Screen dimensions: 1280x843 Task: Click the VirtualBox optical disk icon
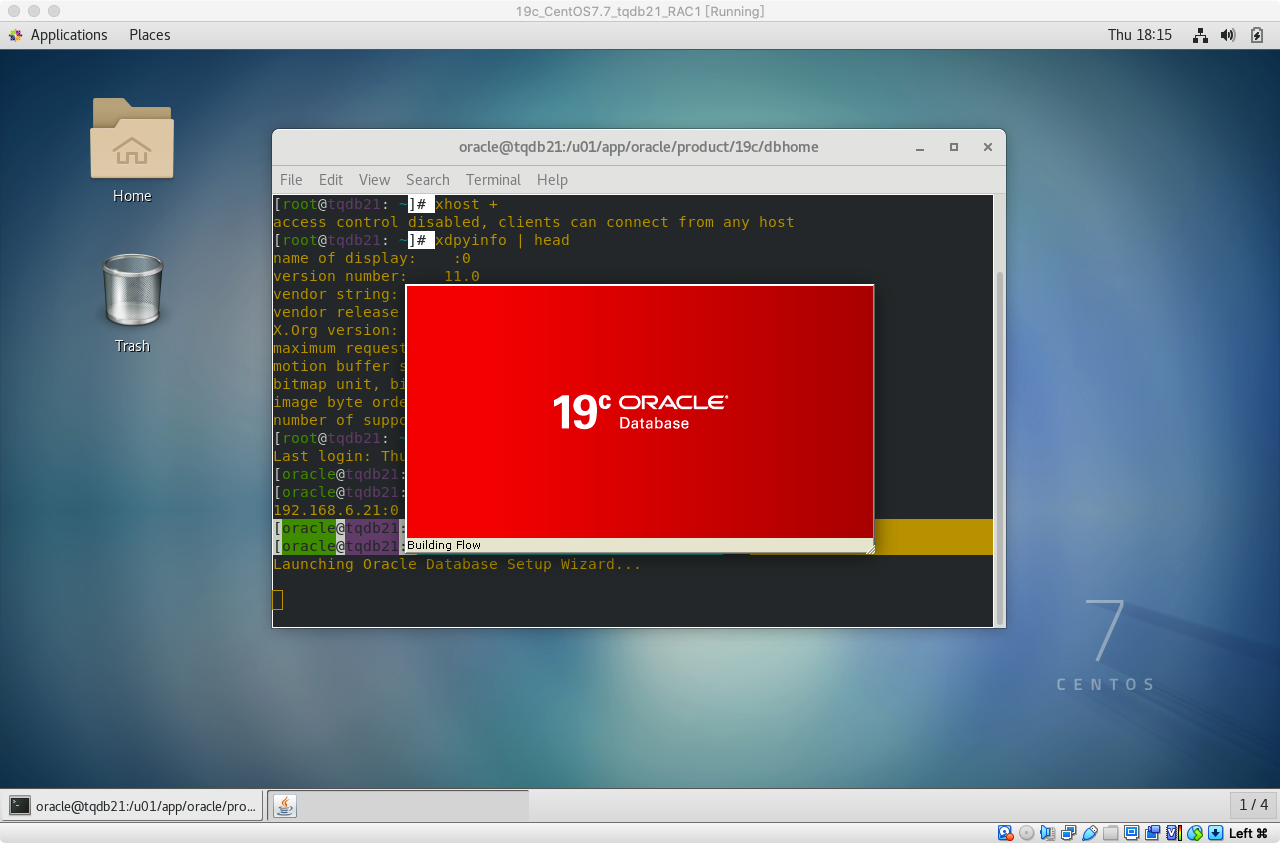point(1026,833)
